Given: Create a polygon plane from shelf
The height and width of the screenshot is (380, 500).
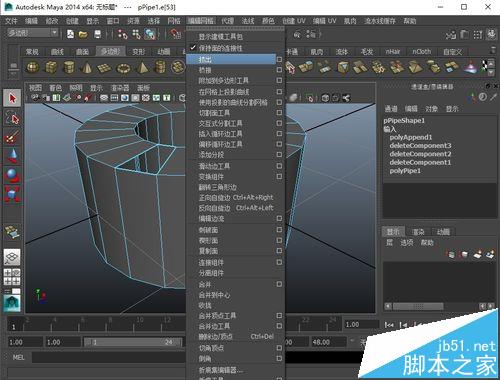Looking at the screenshot, I should coord(104,68).
